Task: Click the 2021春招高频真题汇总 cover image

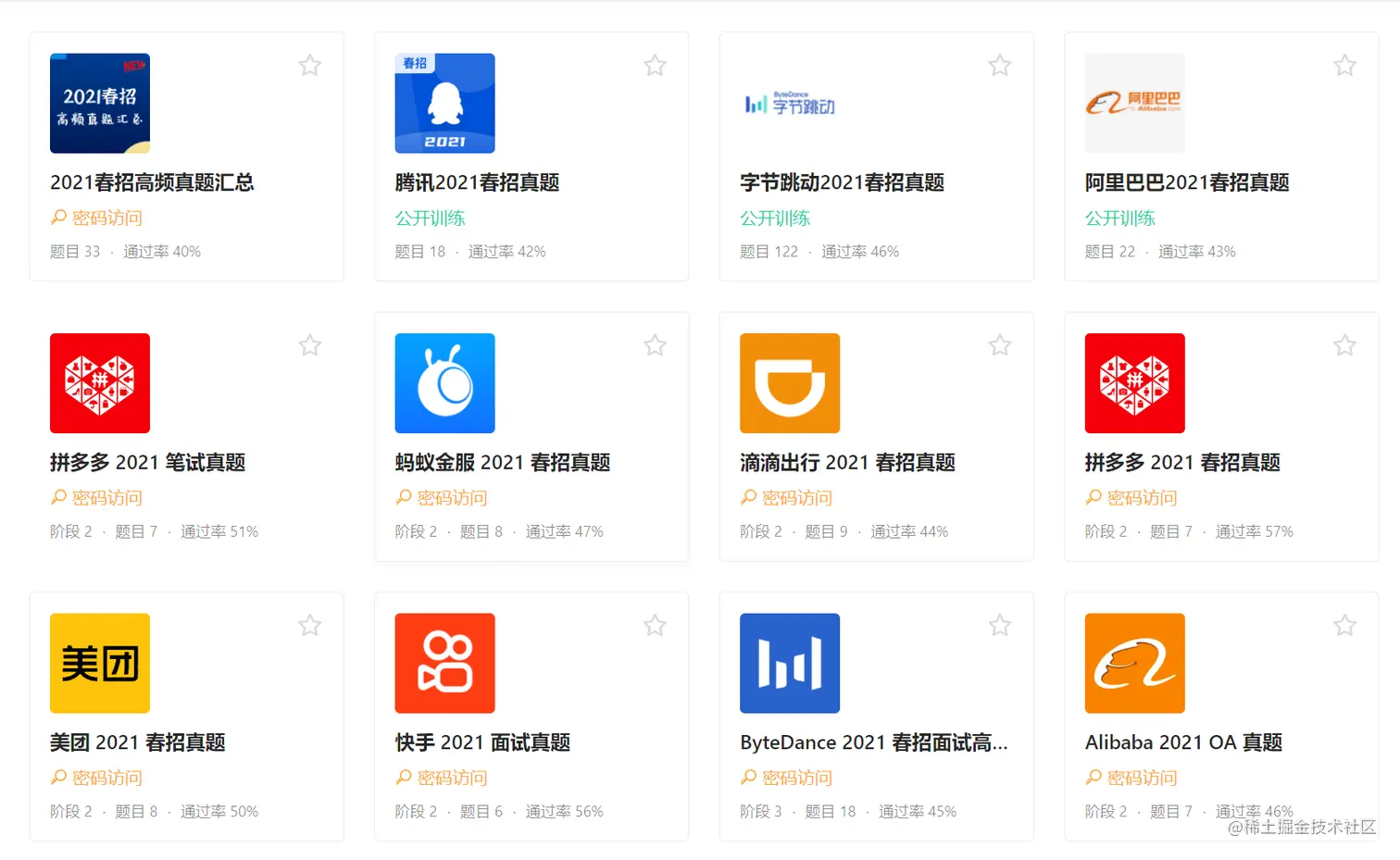Action: [x=100, y=103]
